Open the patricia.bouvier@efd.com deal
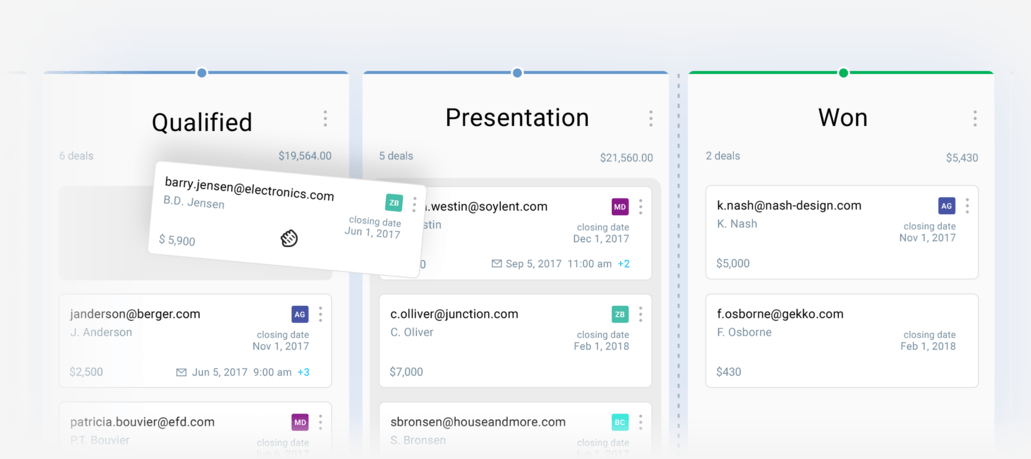Viewport: 1031px width, 459px height. coord(142,422)
